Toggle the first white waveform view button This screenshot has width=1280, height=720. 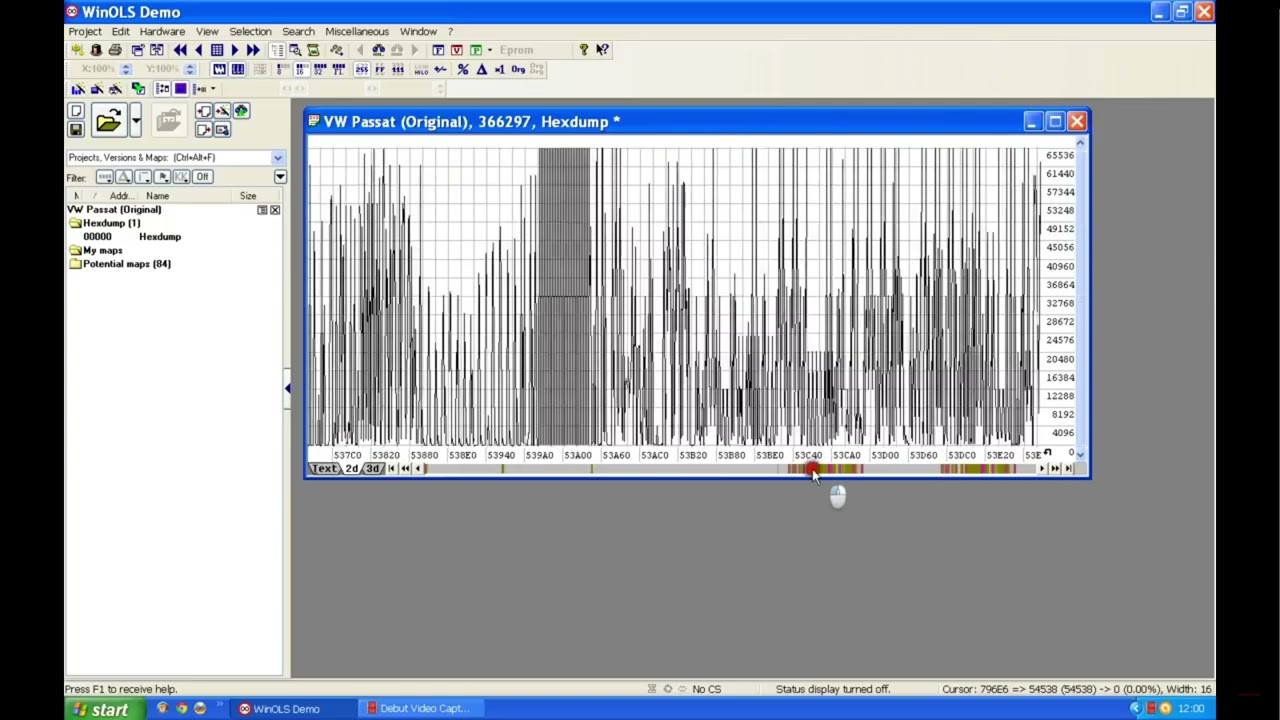(219, 69)
